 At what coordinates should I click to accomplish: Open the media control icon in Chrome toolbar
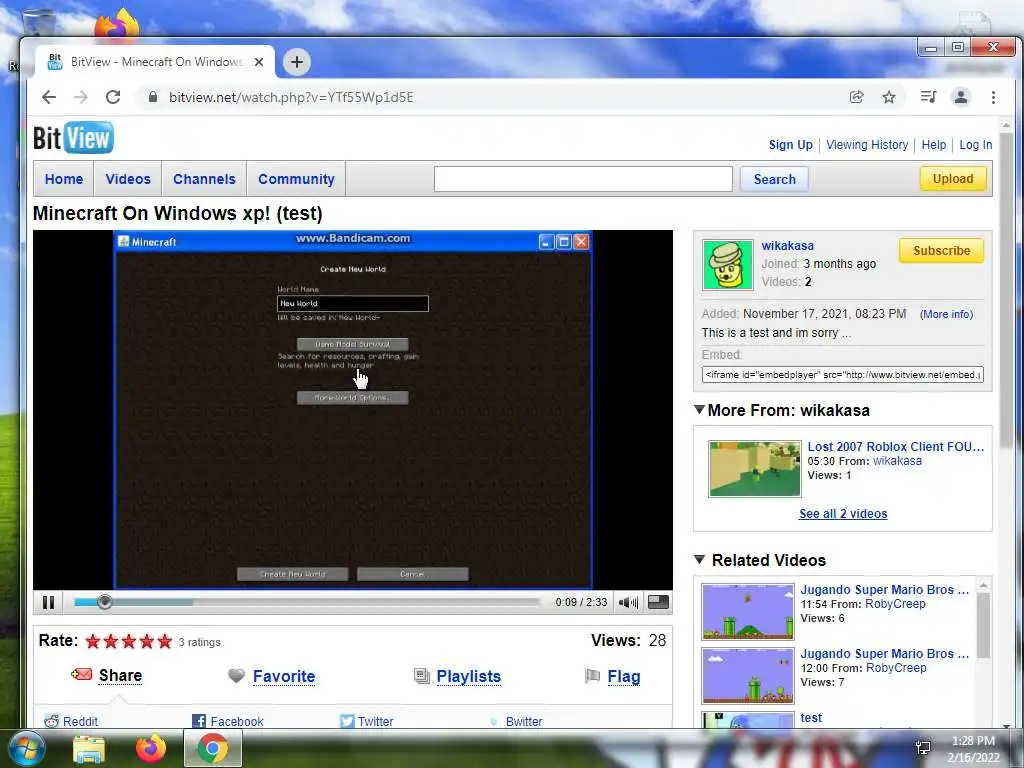point(928,97)
